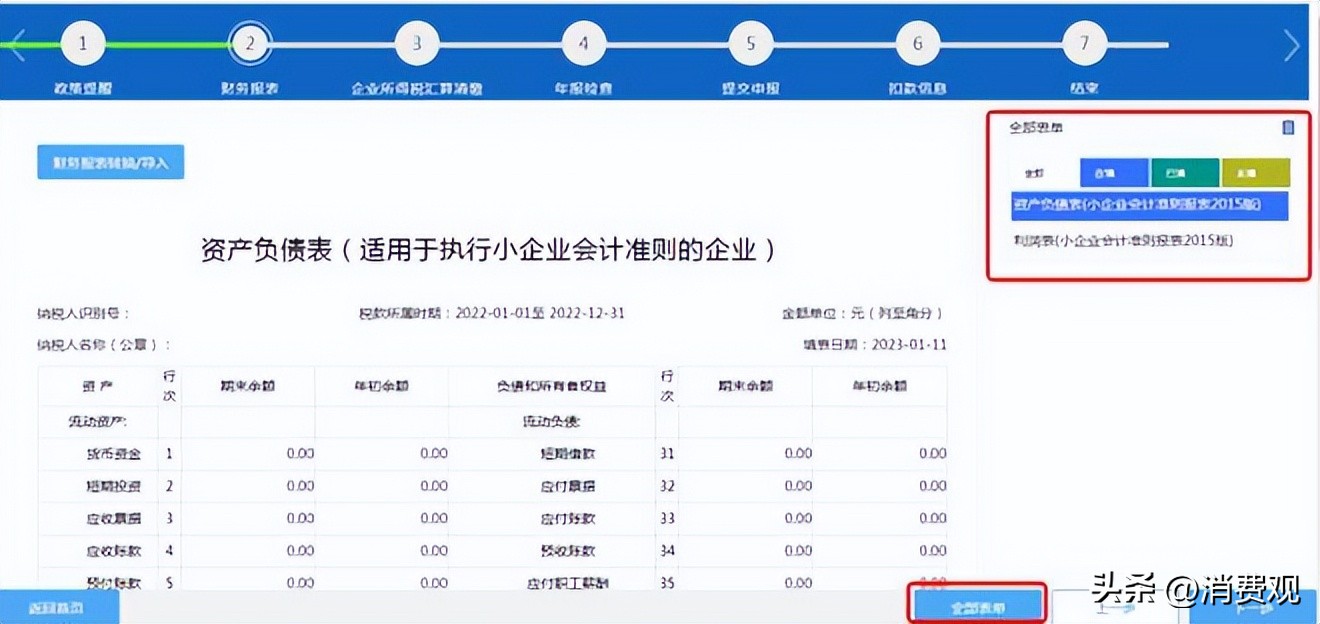Toggle the green filter in 全部表单 panel
Screen dimensions: 1320x624
pyautogui.click(x=1185, y=172)
